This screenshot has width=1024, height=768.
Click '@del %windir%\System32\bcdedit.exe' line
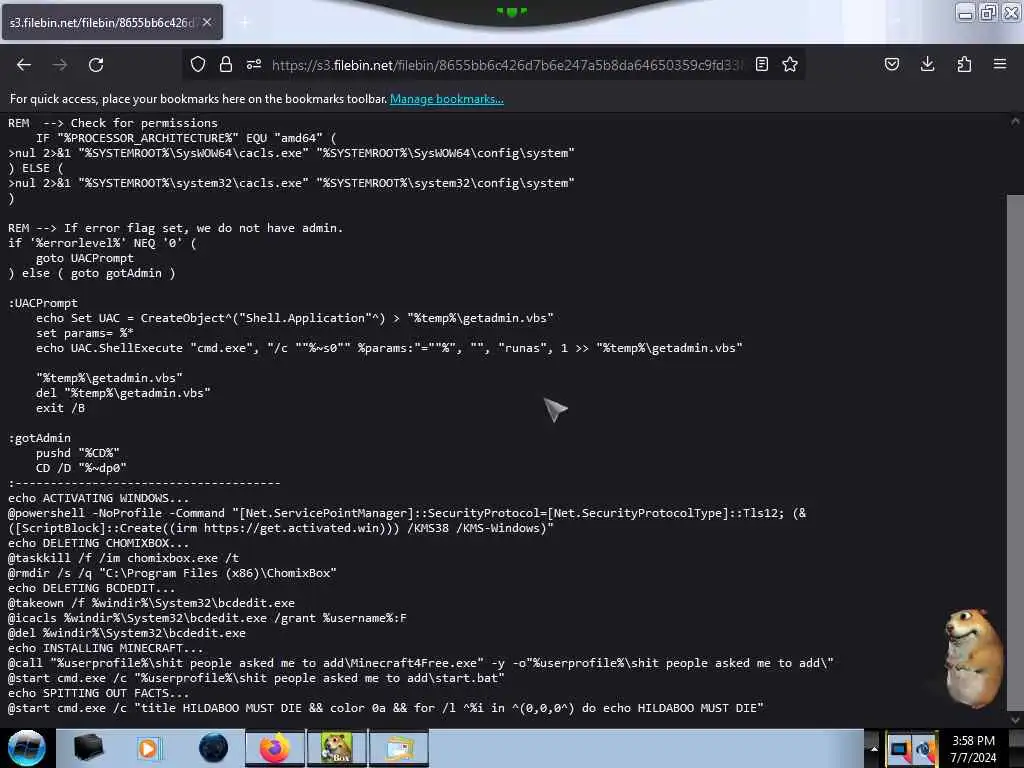[127, 633]
